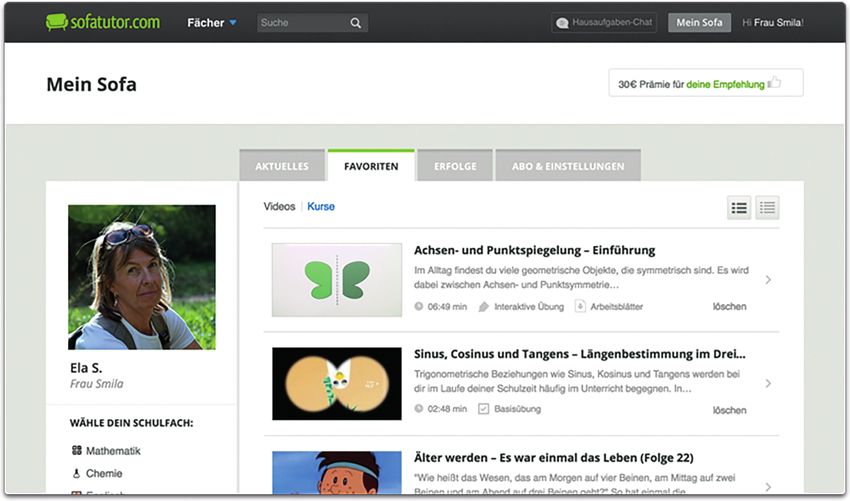Click the Chemie flask icon
The image size is (850, 501).
[77, 473]
